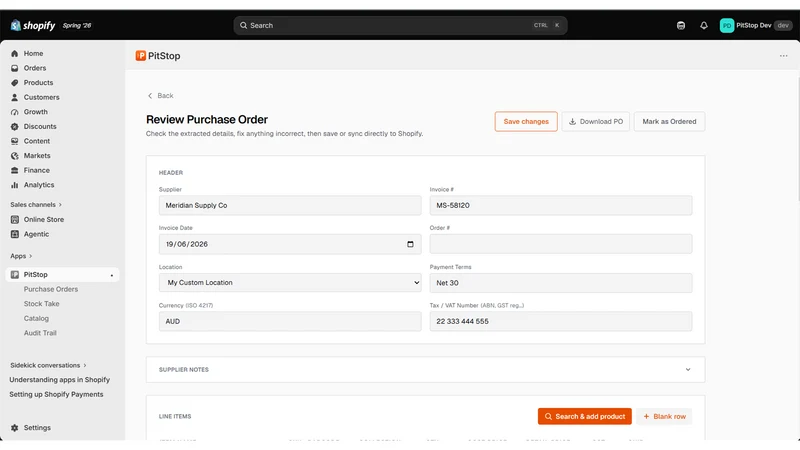Expand the Supplier Notes section

(x=426, y=369)
